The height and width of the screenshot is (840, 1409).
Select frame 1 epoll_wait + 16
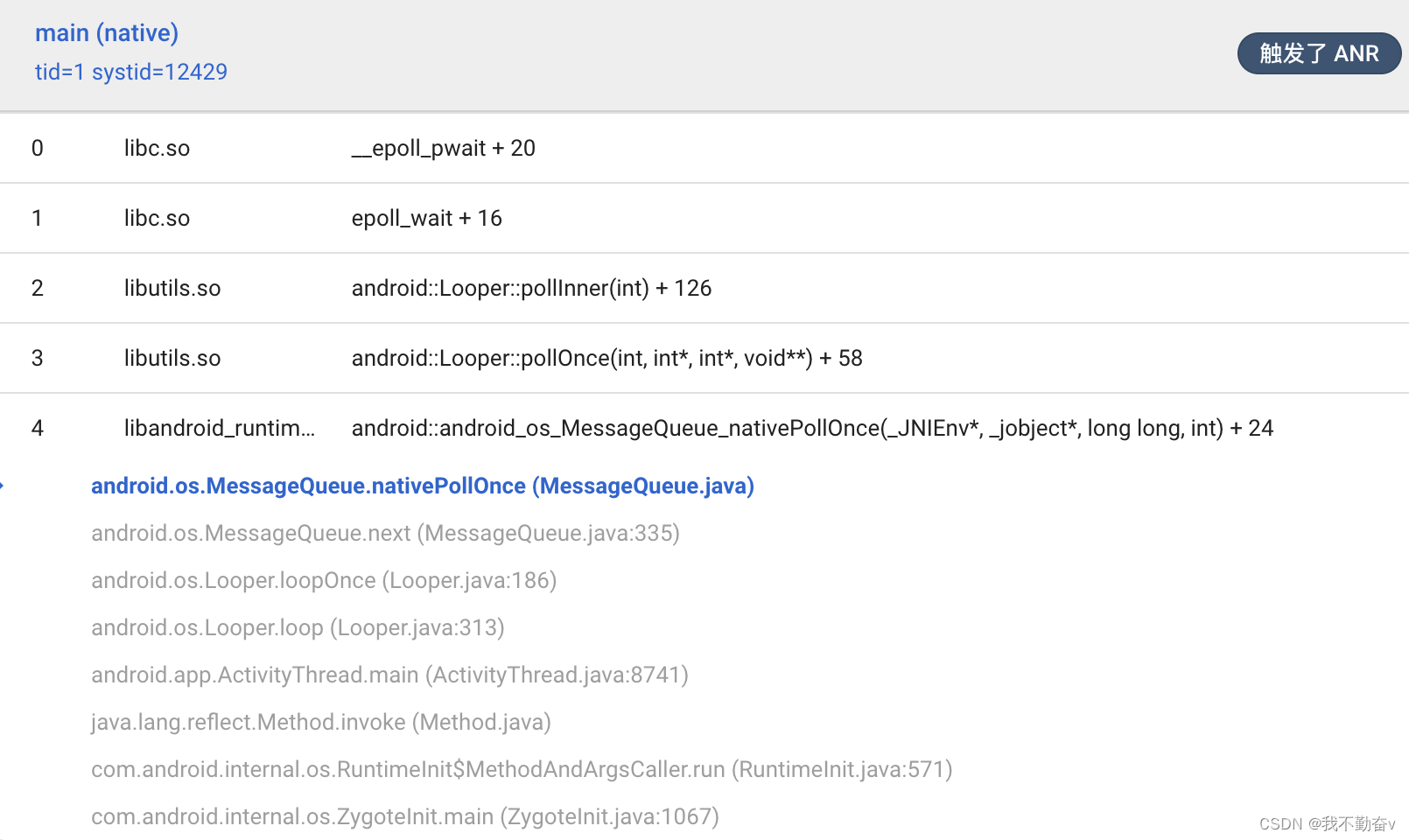point(426,218)
